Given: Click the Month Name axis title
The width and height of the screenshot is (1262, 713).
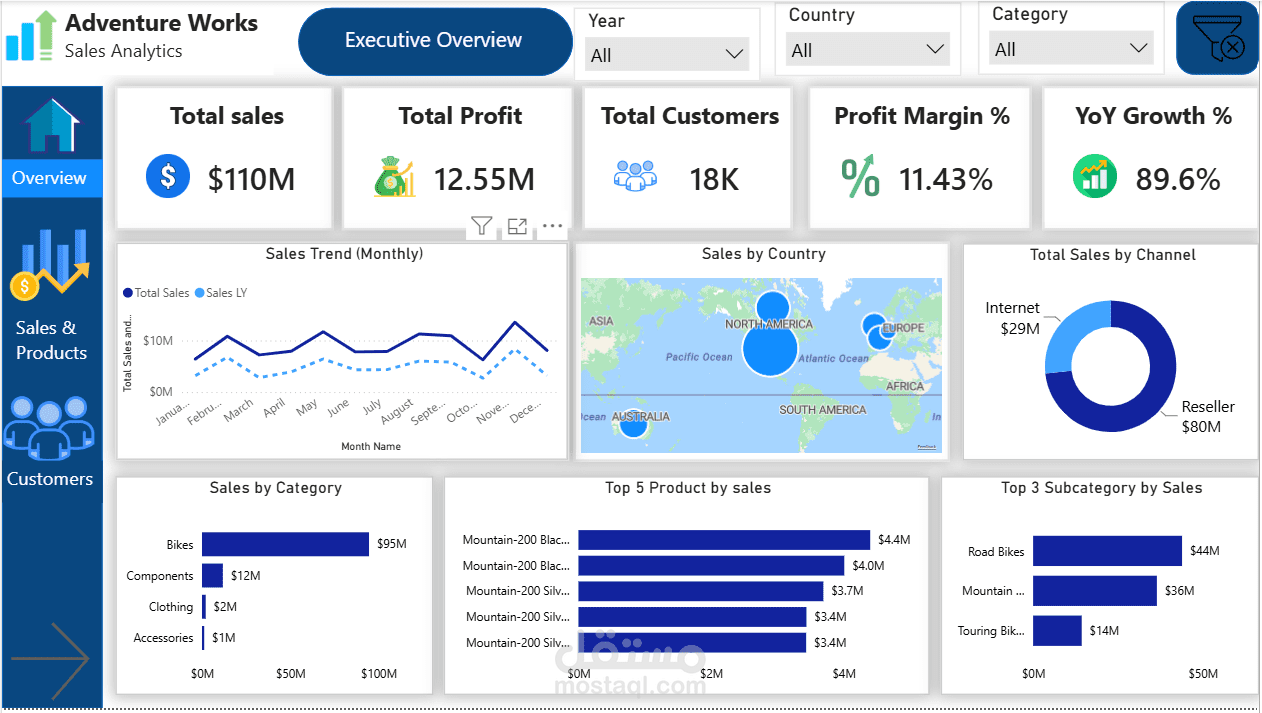Looking at the screenshot, I should [x=371, y=446].
